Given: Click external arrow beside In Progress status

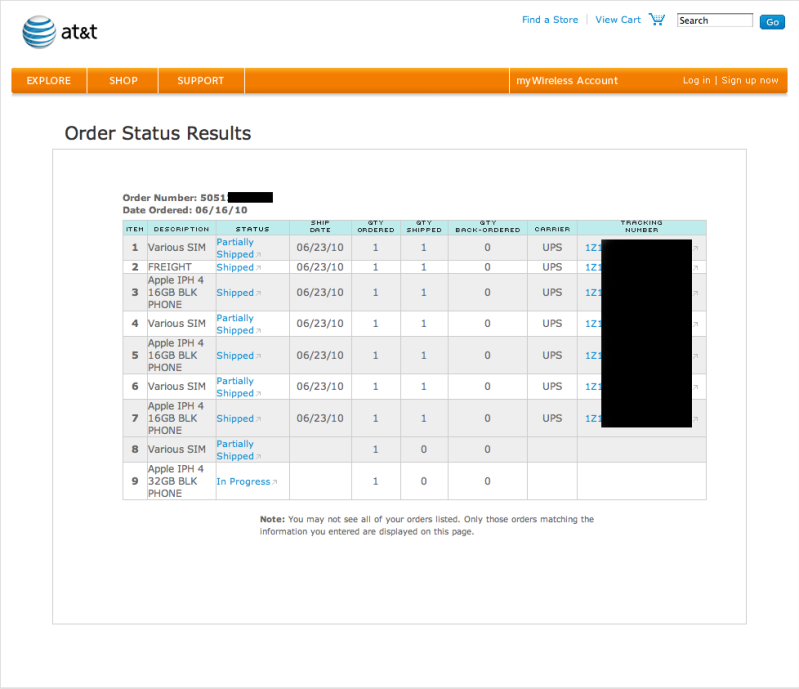Looking at the screenshot, I should point(275,482).
